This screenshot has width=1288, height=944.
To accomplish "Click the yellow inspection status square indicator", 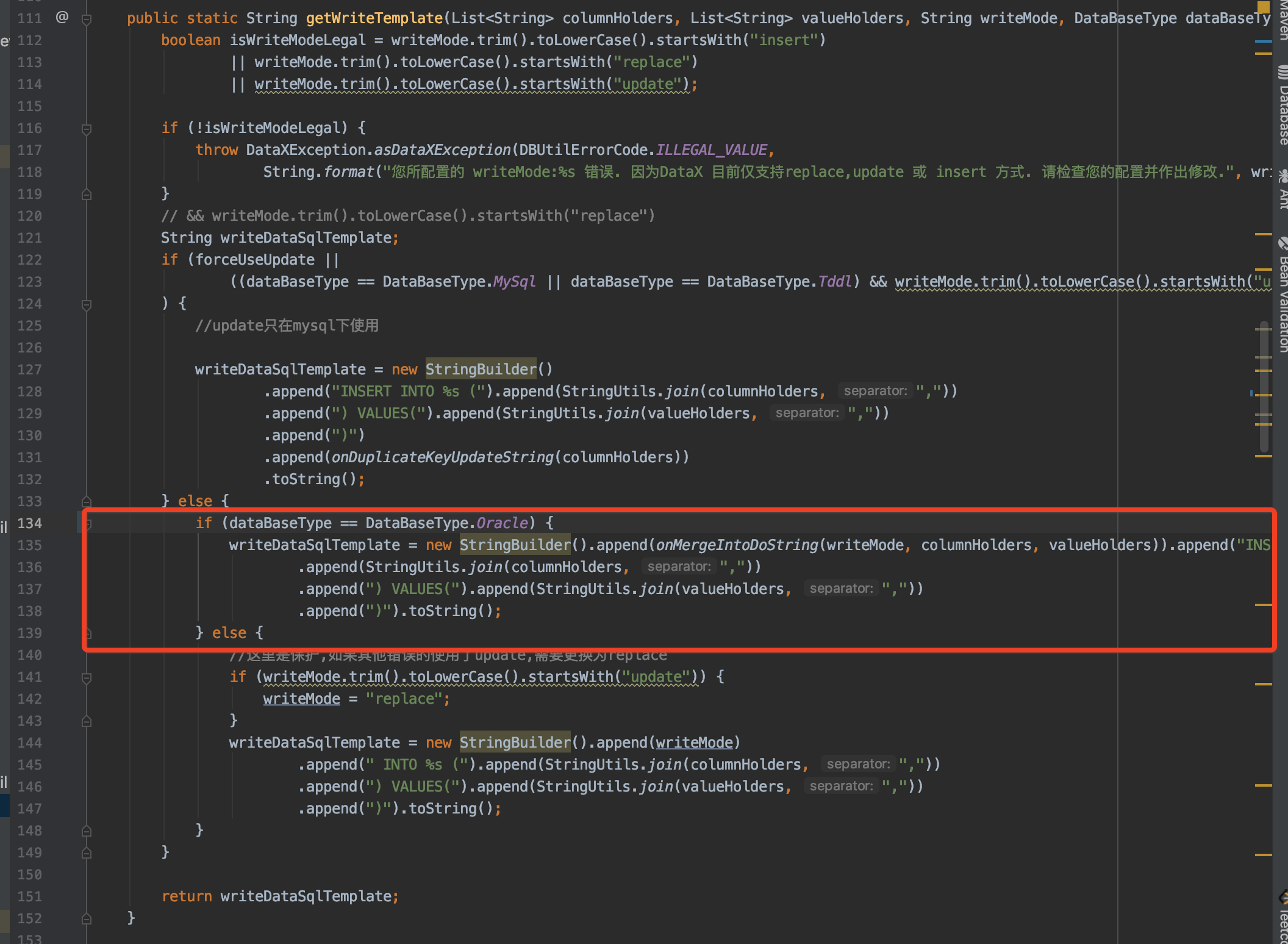I will click(x=1264, y=7).
